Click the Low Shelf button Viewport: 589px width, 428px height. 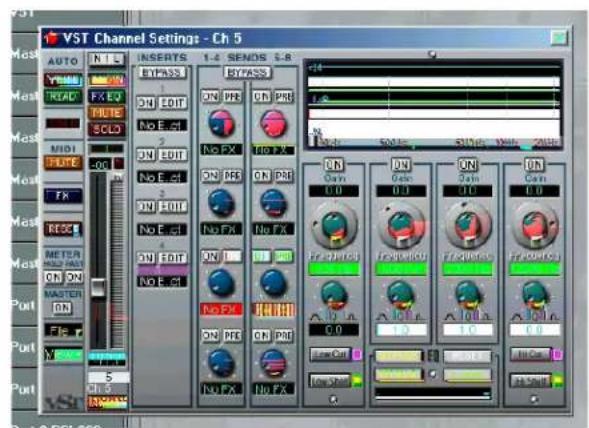coord(331,381)
